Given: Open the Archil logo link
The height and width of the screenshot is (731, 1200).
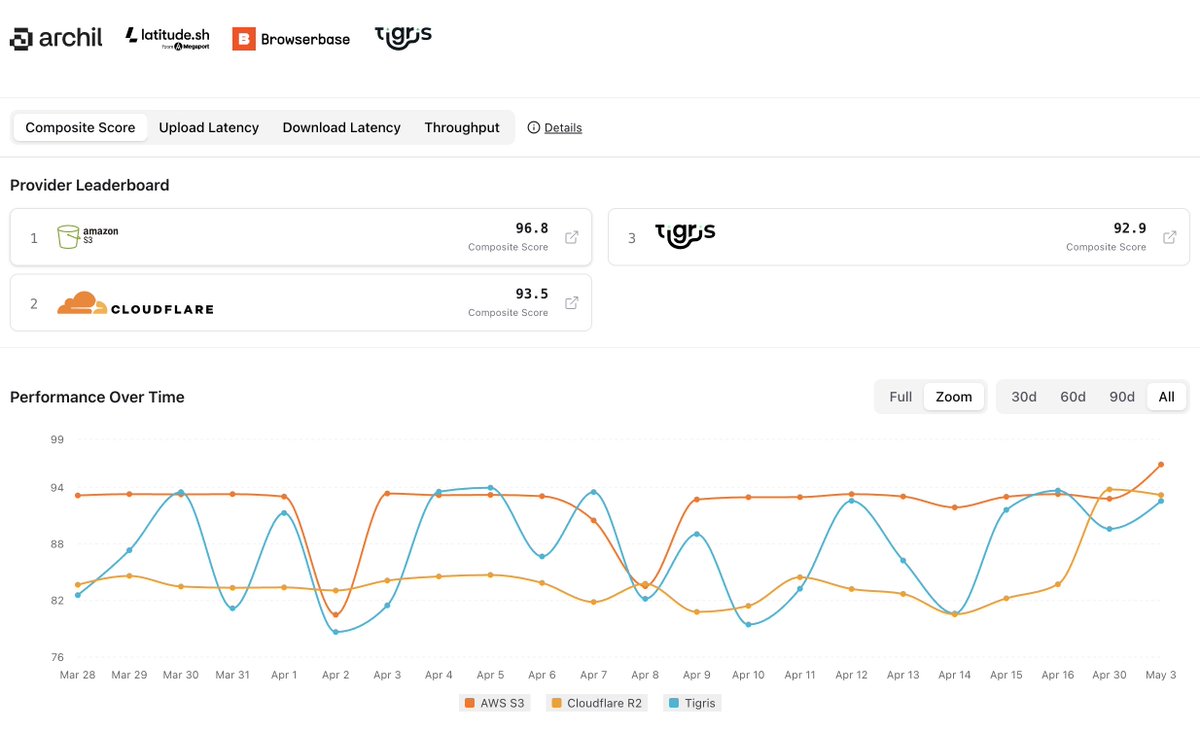Looking at the screenshot, I should coord(56,38).
